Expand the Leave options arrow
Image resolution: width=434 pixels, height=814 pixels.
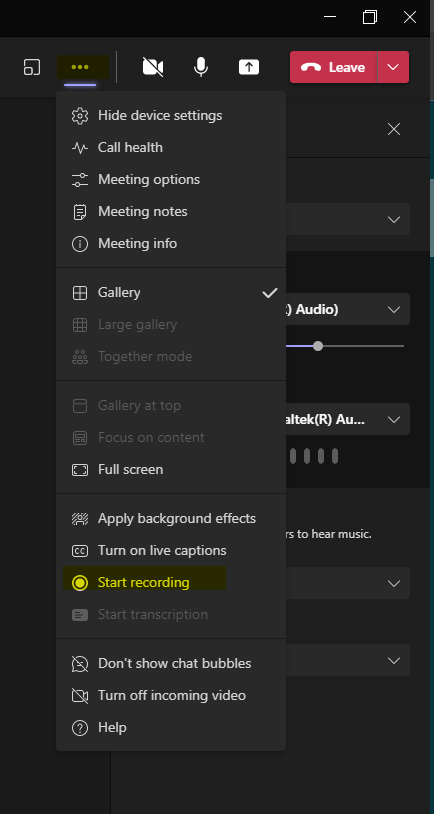pyautogui.click(x=393, y=67)
